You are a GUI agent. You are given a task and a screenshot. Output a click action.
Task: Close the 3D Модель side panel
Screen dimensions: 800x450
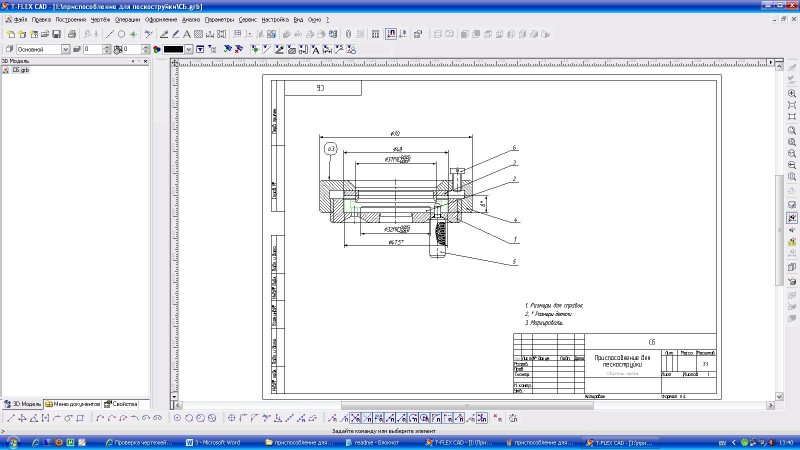145,61
